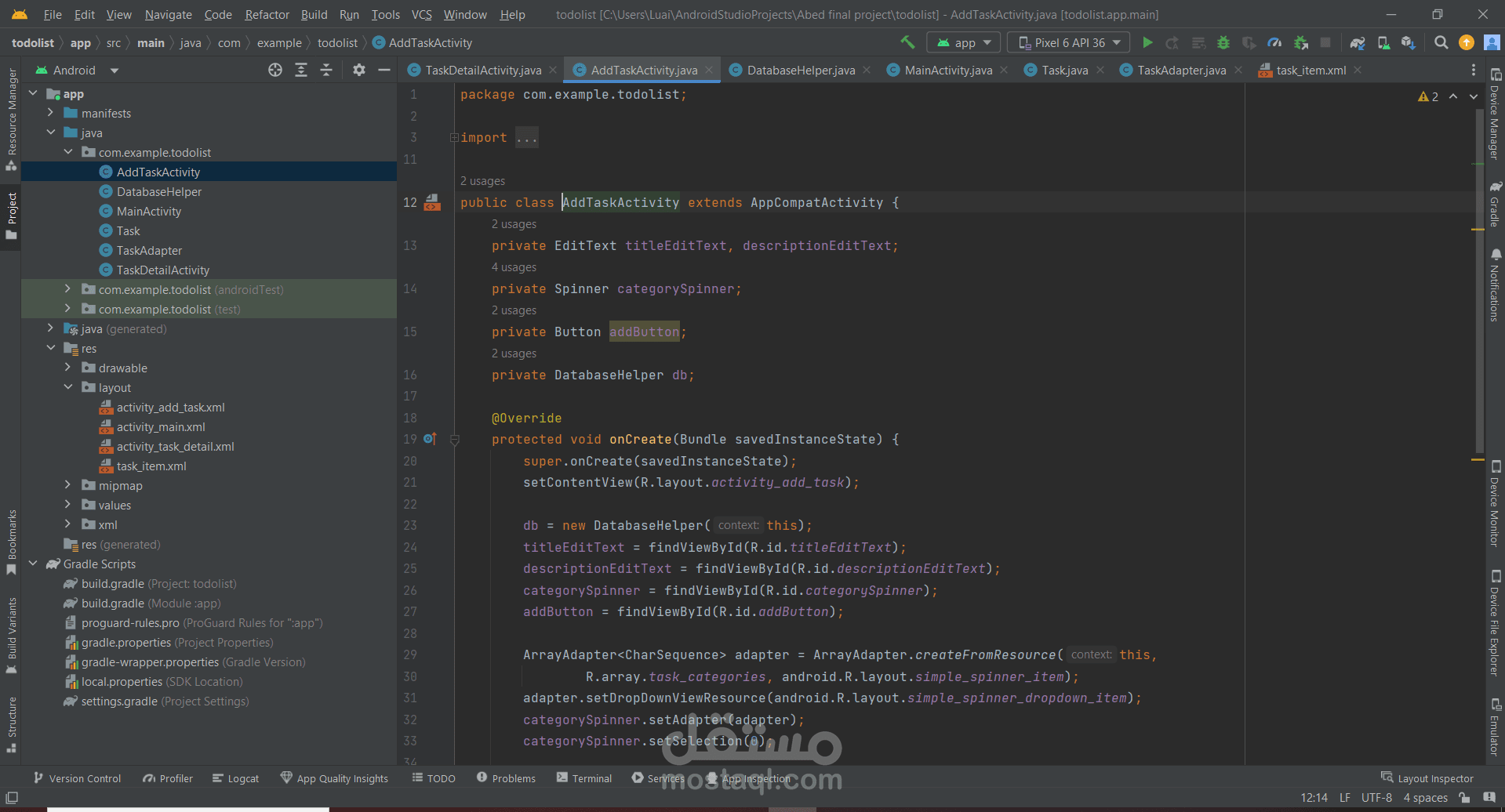Open the Device Manager toolbar icon

click(1384, 42)
